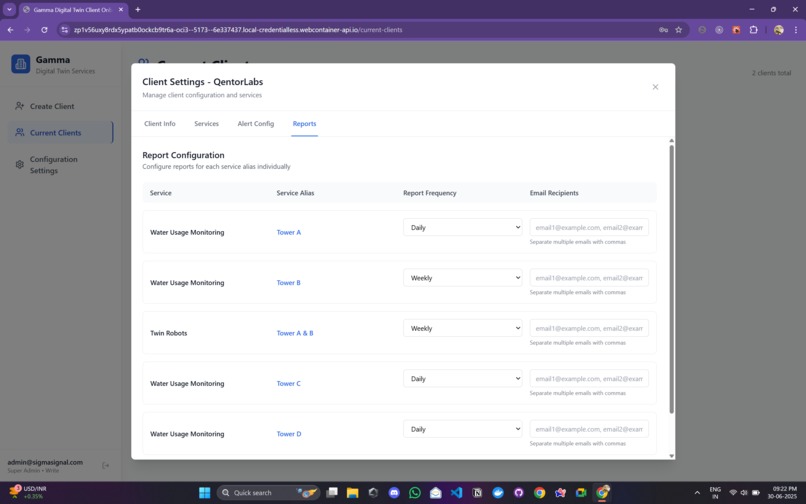This screenshot has height=504, width=806.
Task: Open the Mail app from the taskbar
Action: click(x=435, y=493)
